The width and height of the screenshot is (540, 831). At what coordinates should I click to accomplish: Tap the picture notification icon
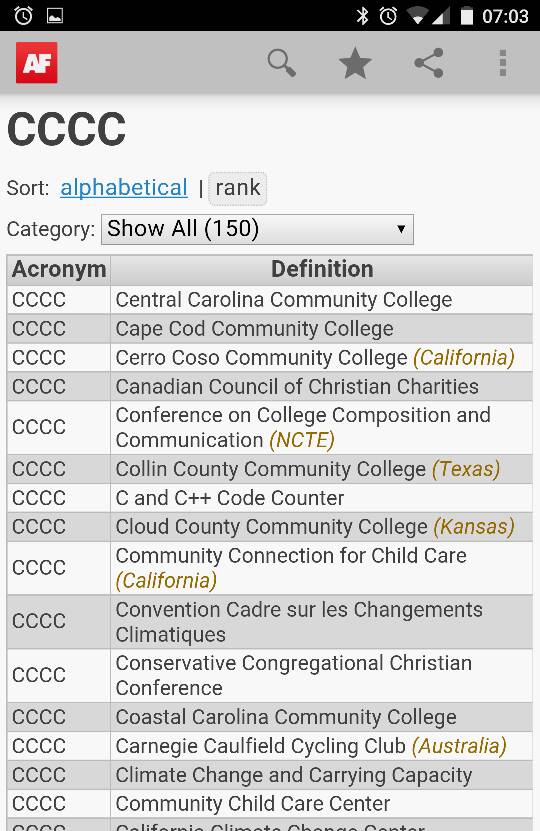point(55,16)
